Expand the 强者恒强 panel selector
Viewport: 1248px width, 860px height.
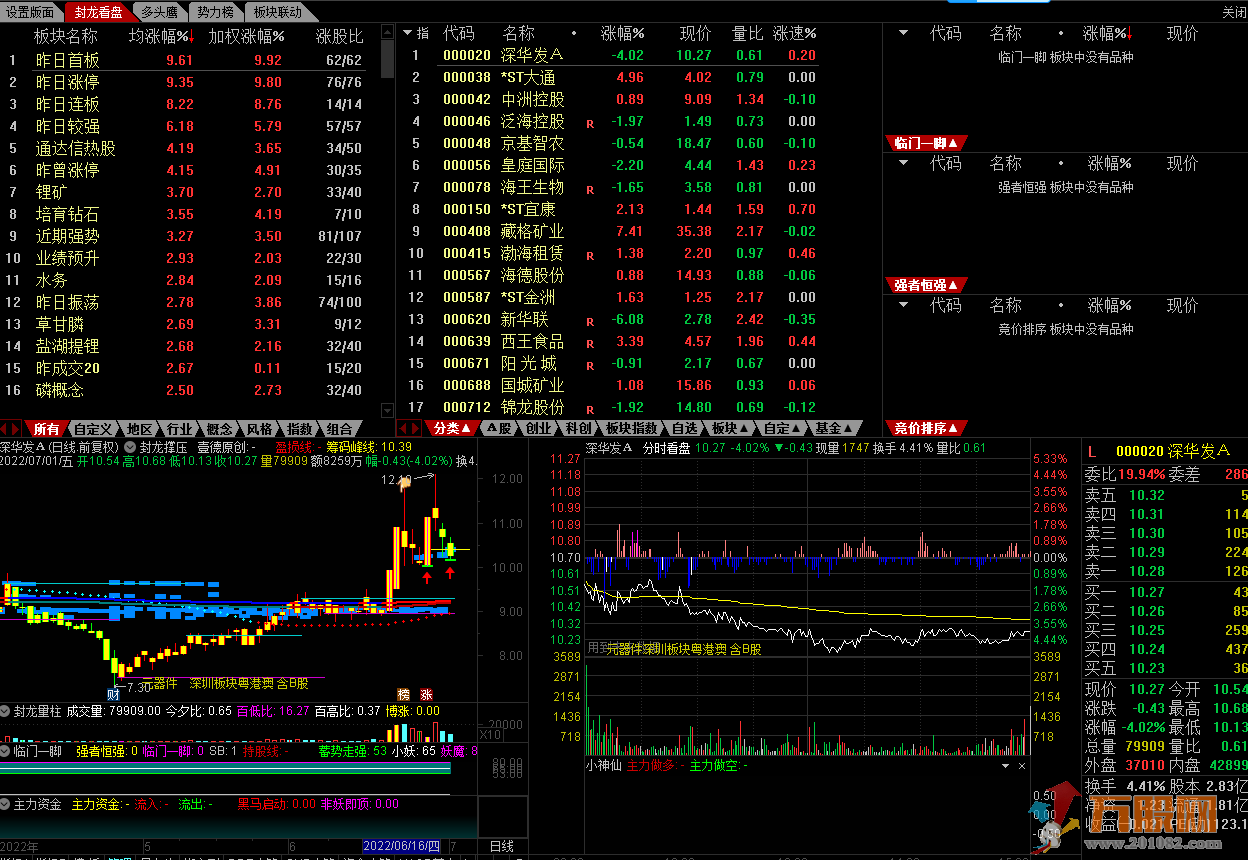pyautogui.click(x=926, y=286)
